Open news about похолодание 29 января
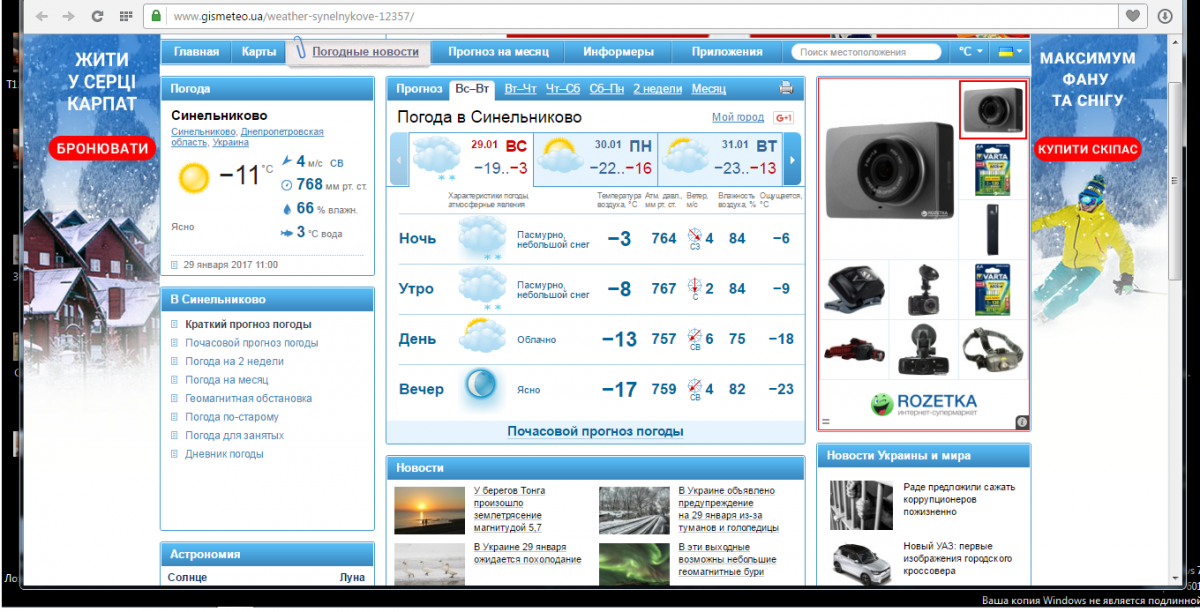Viewport: 1200px width, 612px height. 527,553
